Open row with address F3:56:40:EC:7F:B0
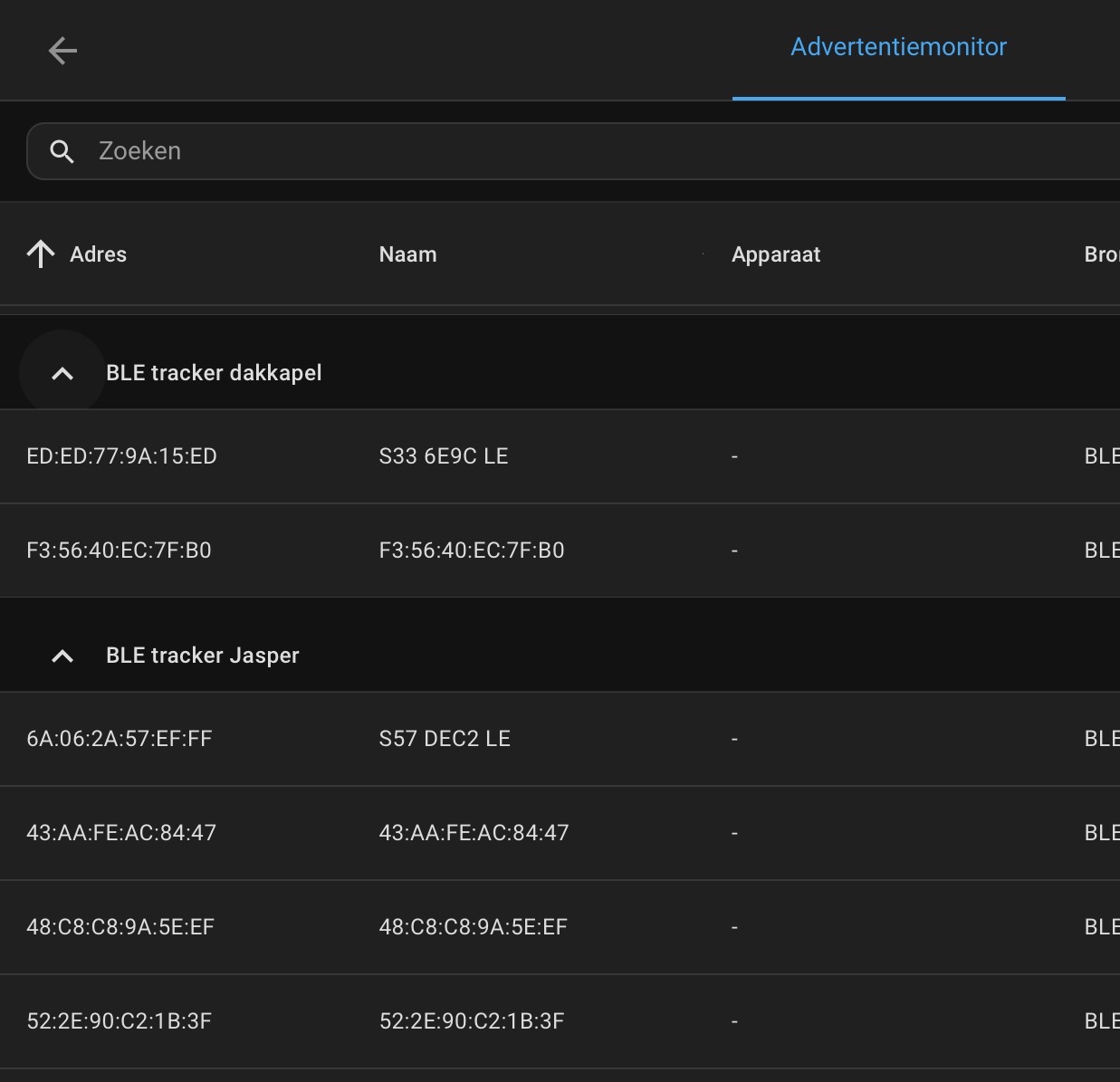Image resolution: width=1120 pixels, height=1082 pixels. (119, 551)
